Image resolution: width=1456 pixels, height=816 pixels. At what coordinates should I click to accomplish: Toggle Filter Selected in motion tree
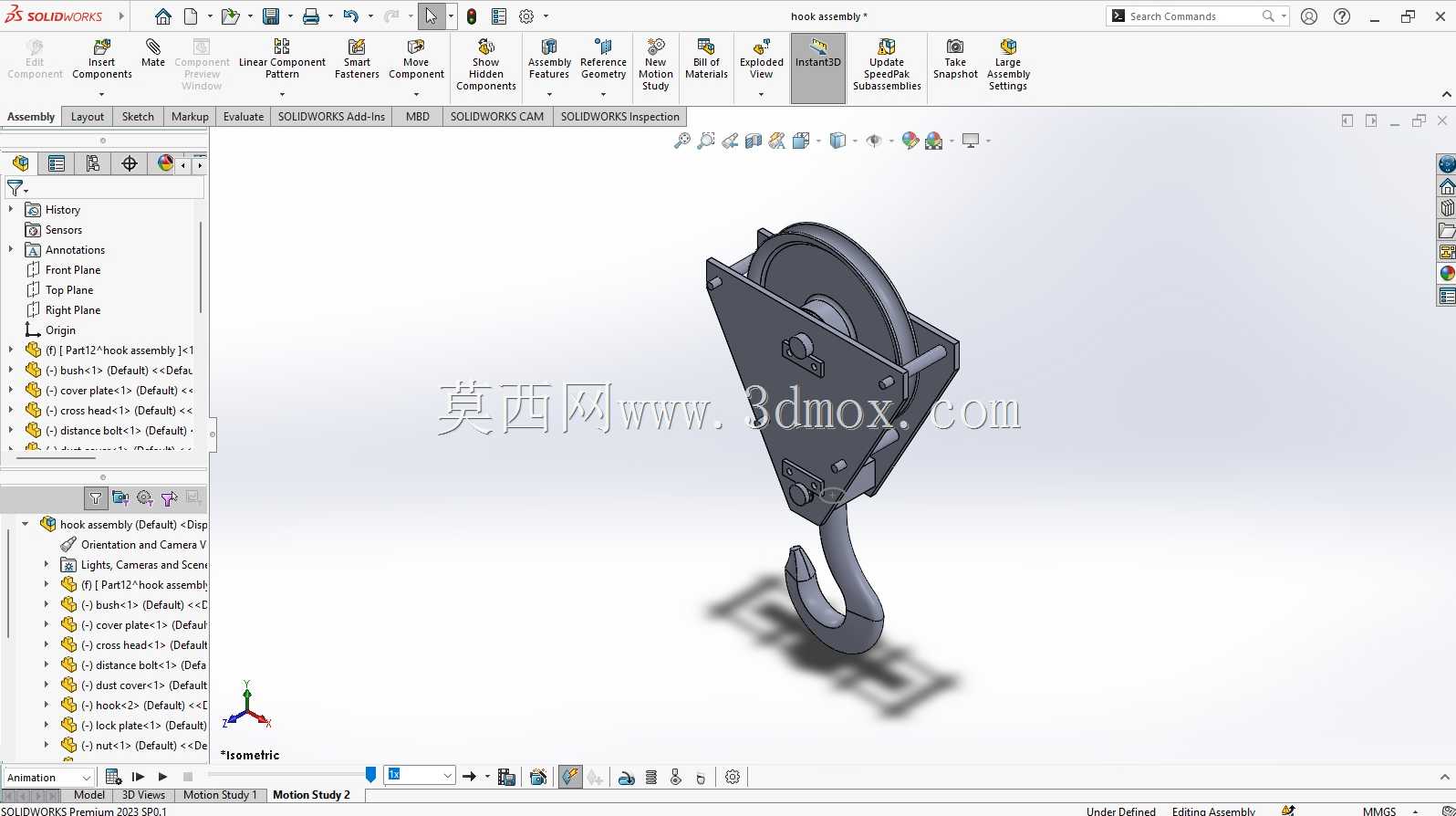click(169, 497)
